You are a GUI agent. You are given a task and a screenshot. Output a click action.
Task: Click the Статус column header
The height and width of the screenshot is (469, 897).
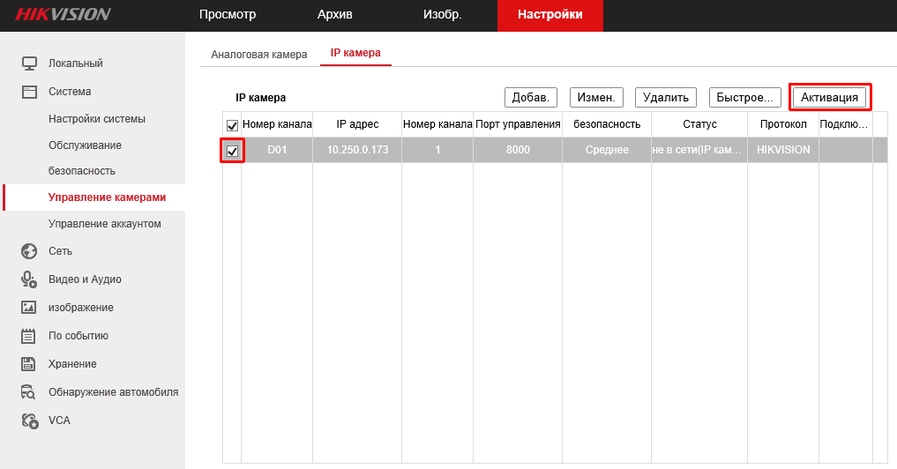(x=700, y=124)
